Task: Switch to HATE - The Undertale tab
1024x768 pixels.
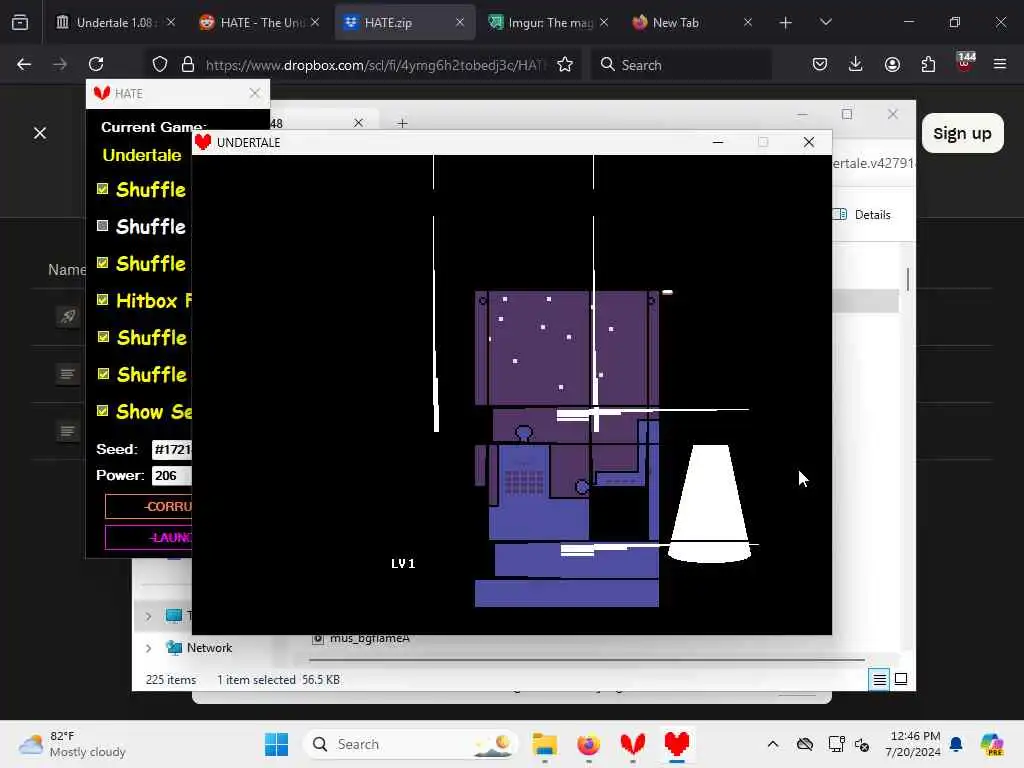Action: [260, 22]
